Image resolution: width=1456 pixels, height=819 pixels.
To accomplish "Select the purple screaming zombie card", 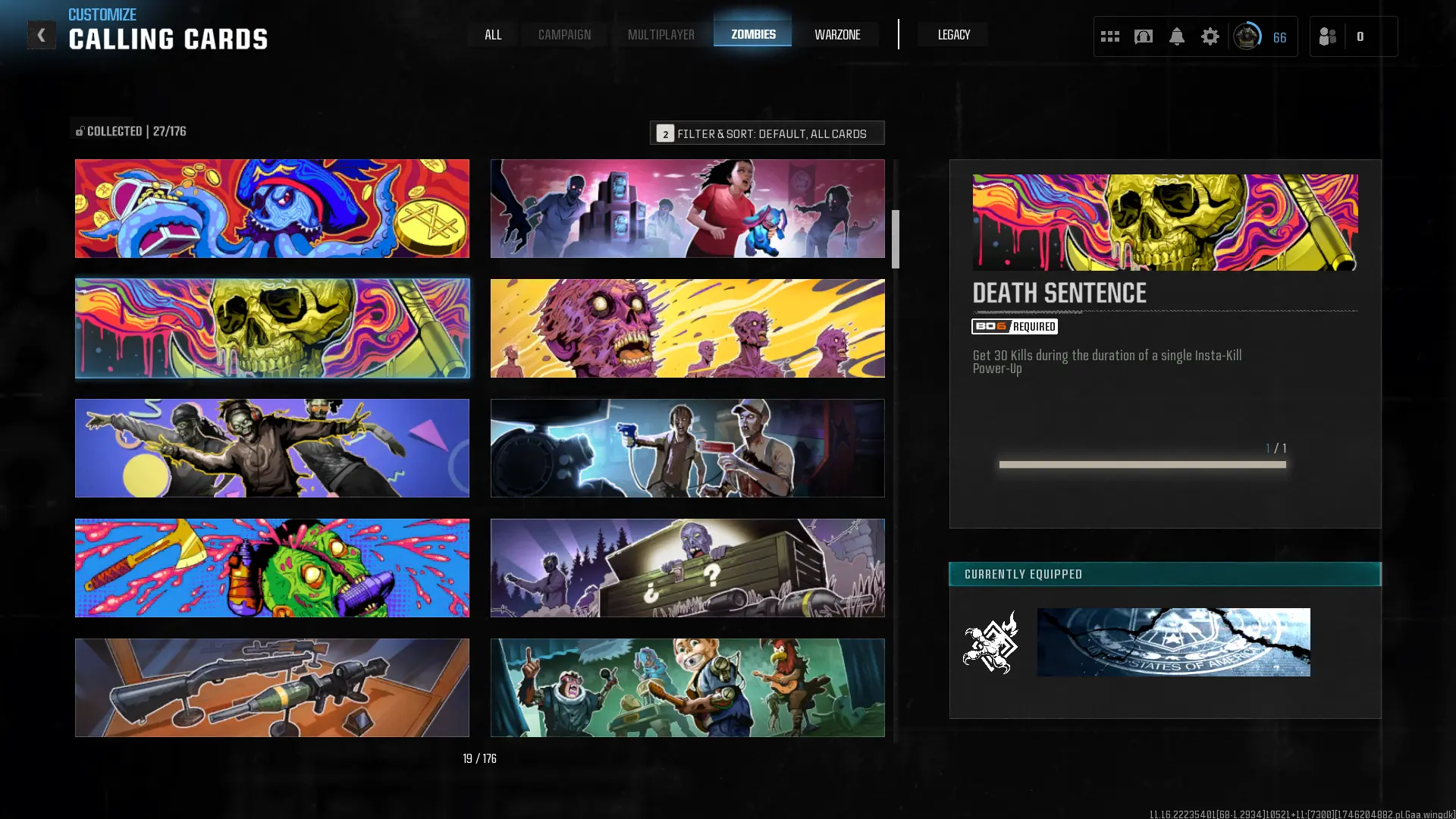I will (687, 328).
